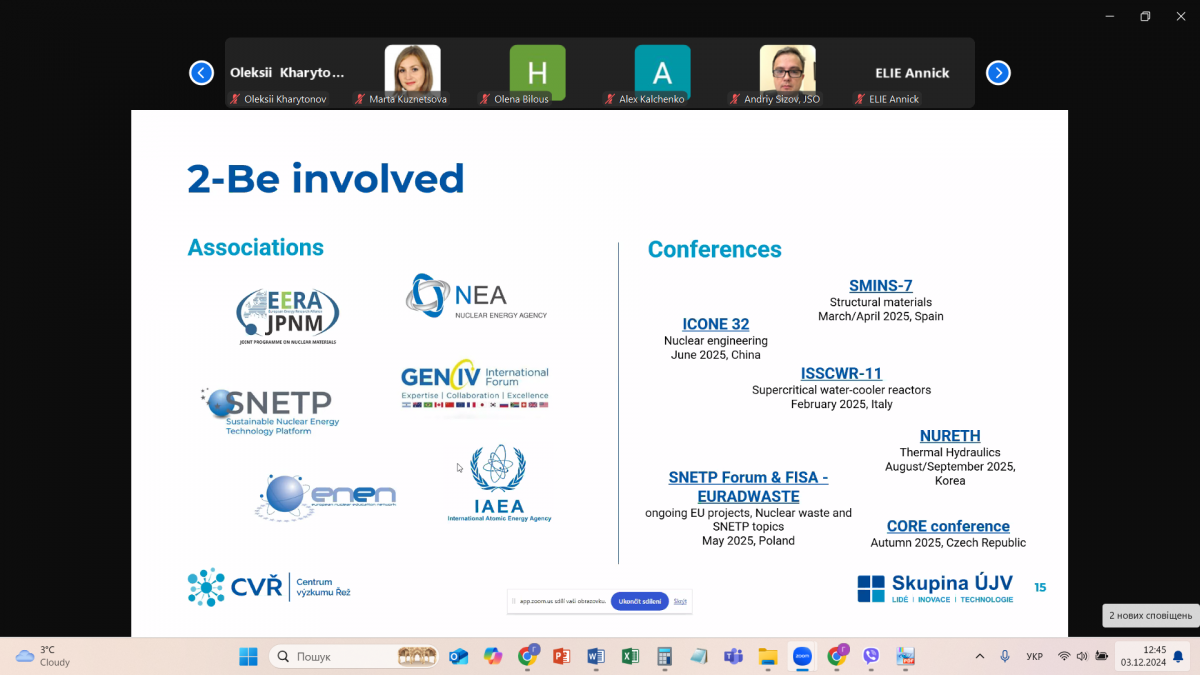Open Calculator from the taskbar
The width and height of the screenshot is (1200, 675).
pyautogui.click(x=664, y=657)
